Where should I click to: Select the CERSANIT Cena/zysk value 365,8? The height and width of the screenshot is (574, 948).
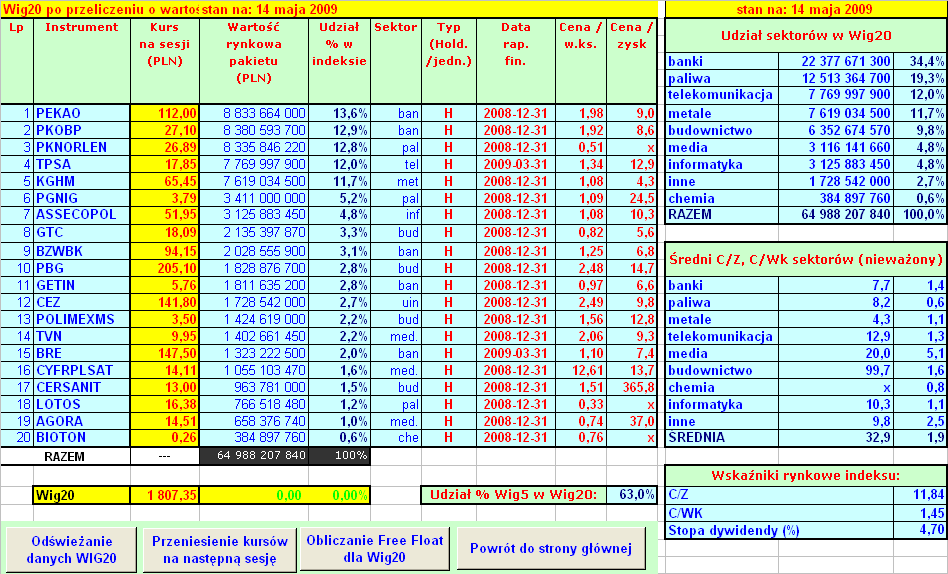click(632, 386)
